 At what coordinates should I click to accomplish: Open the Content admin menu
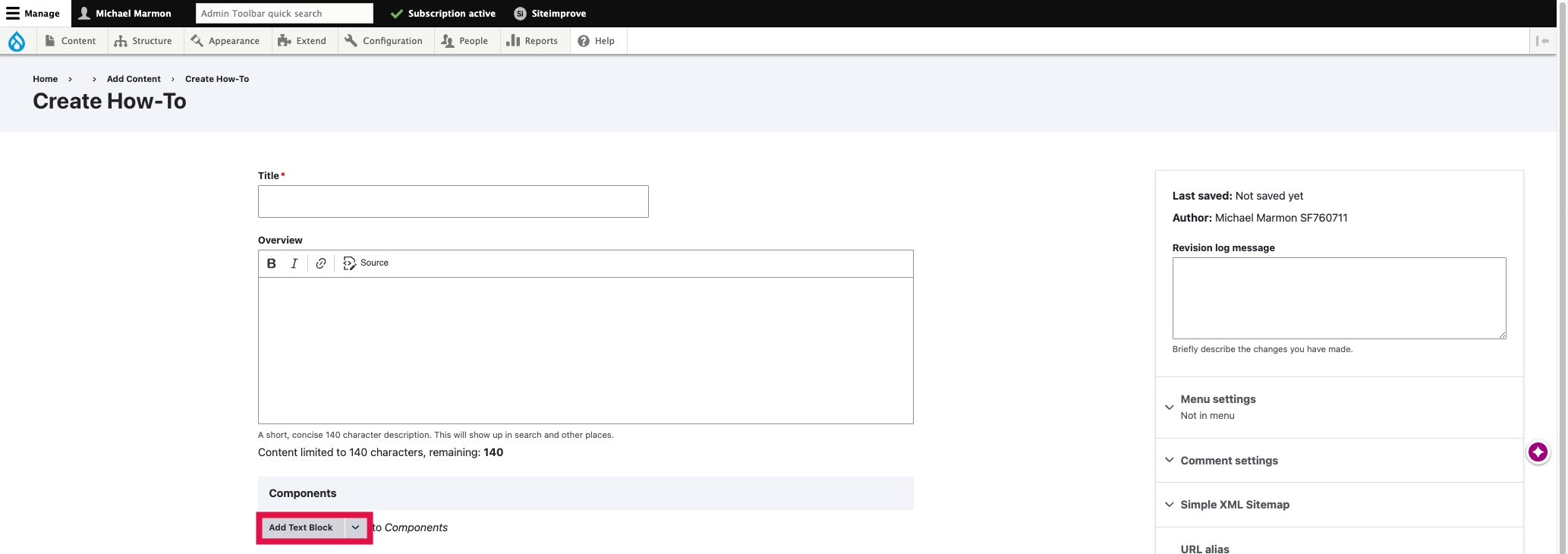click(71, 41)
